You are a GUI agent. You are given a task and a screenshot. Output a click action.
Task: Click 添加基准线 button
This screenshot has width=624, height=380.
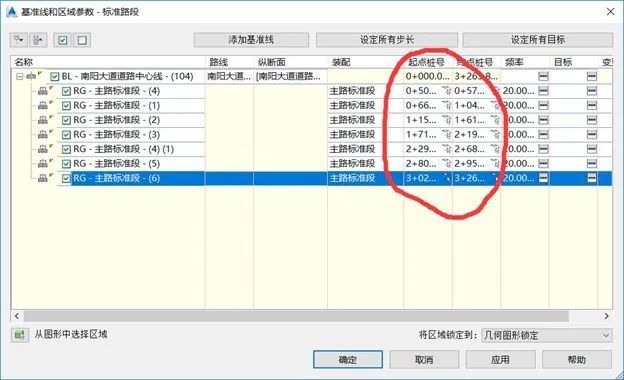[x=251, y=40]
